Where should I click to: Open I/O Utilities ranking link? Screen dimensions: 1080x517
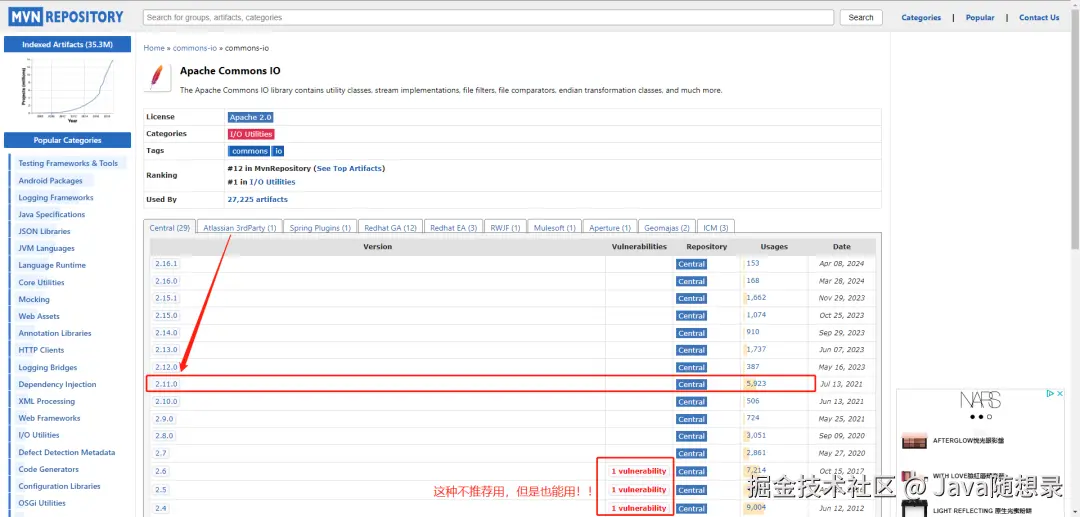pos(272,182)
